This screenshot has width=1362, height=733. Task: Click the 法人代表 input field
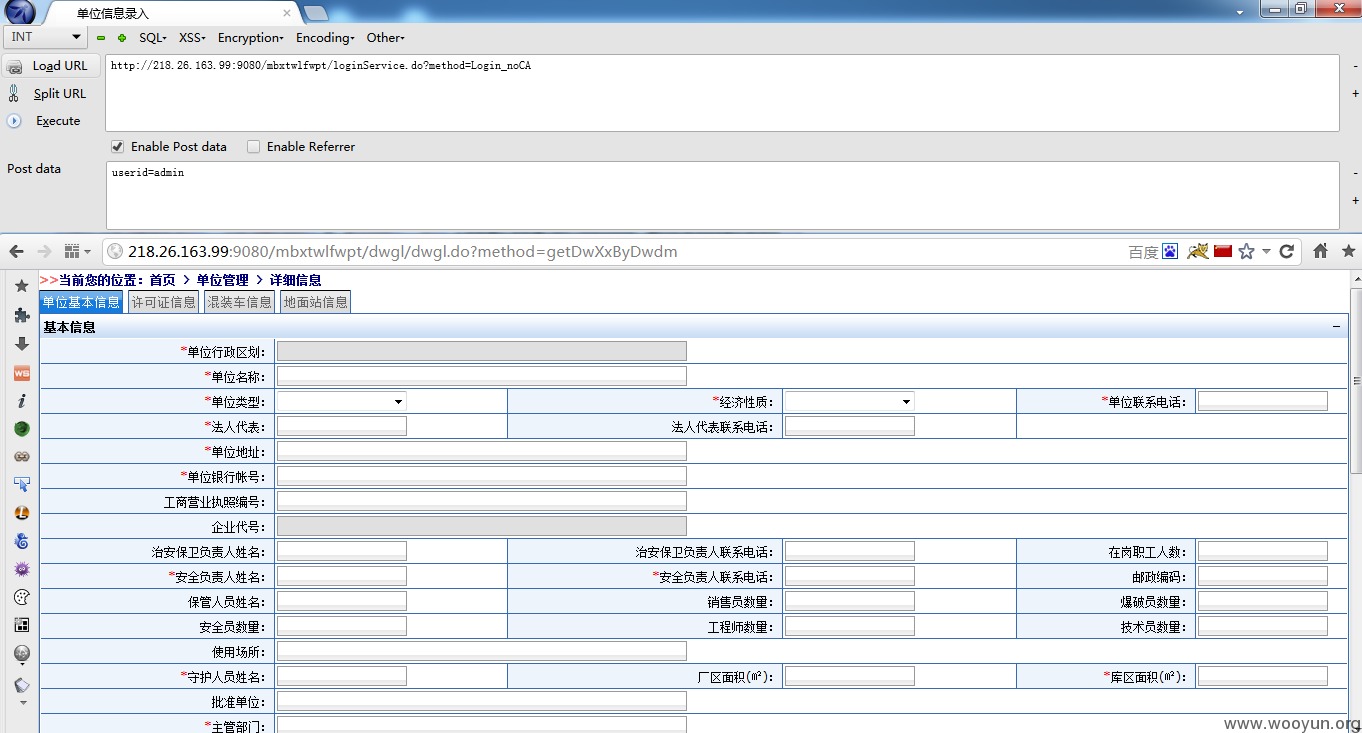pyautogui.click(x=342, y=426)
